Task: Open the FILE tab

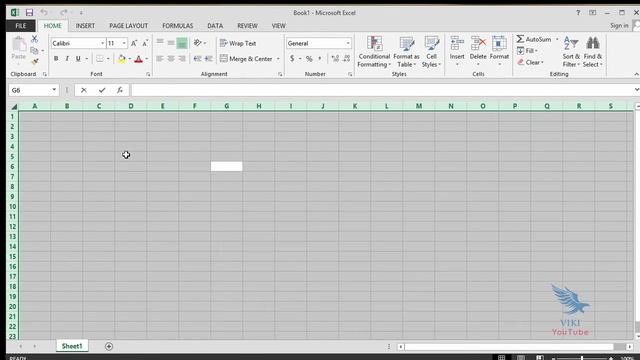Action: [x=20, y=26]
